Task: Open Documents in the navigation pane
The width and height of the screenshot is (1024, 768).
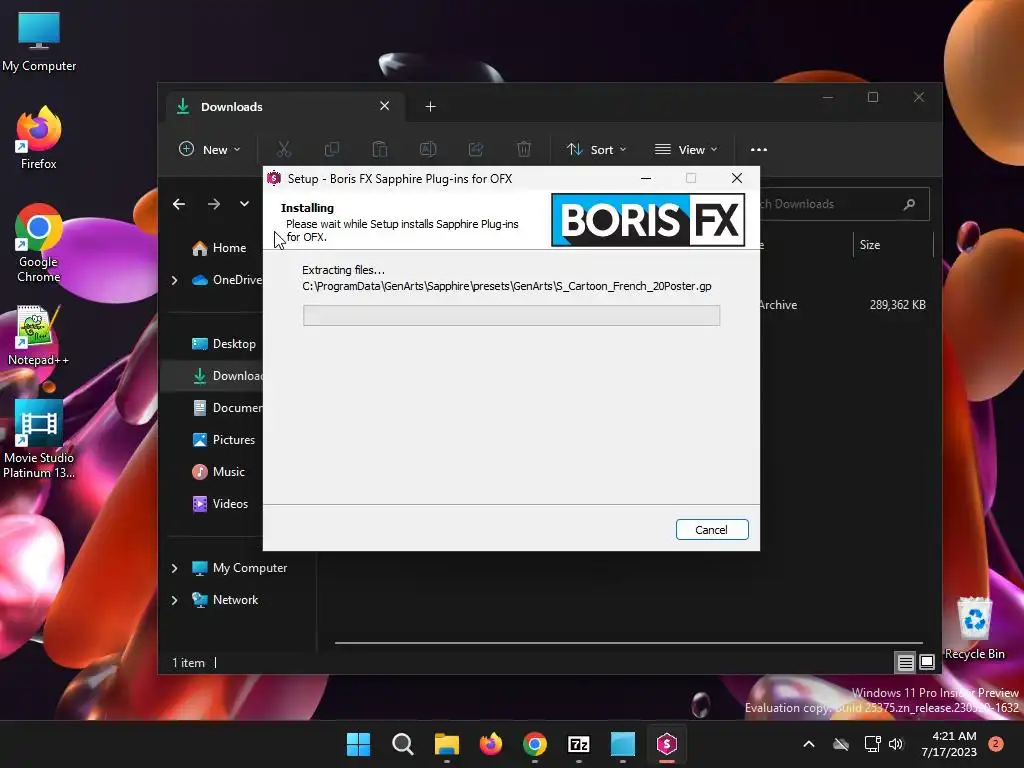Action: pos(227,408)
